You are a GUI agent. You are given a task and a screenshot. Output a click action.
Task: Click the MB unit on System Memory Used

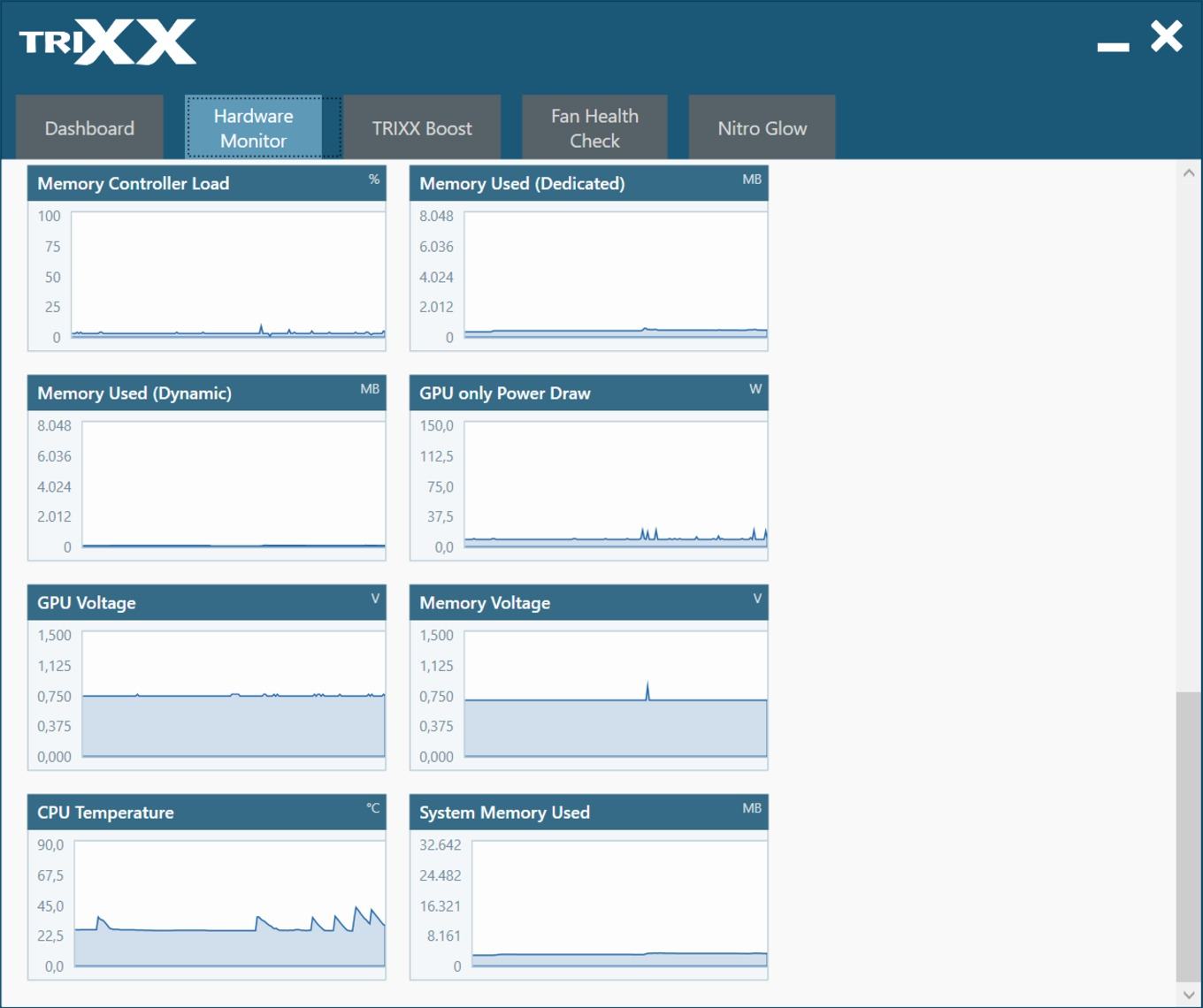[752, 808]
